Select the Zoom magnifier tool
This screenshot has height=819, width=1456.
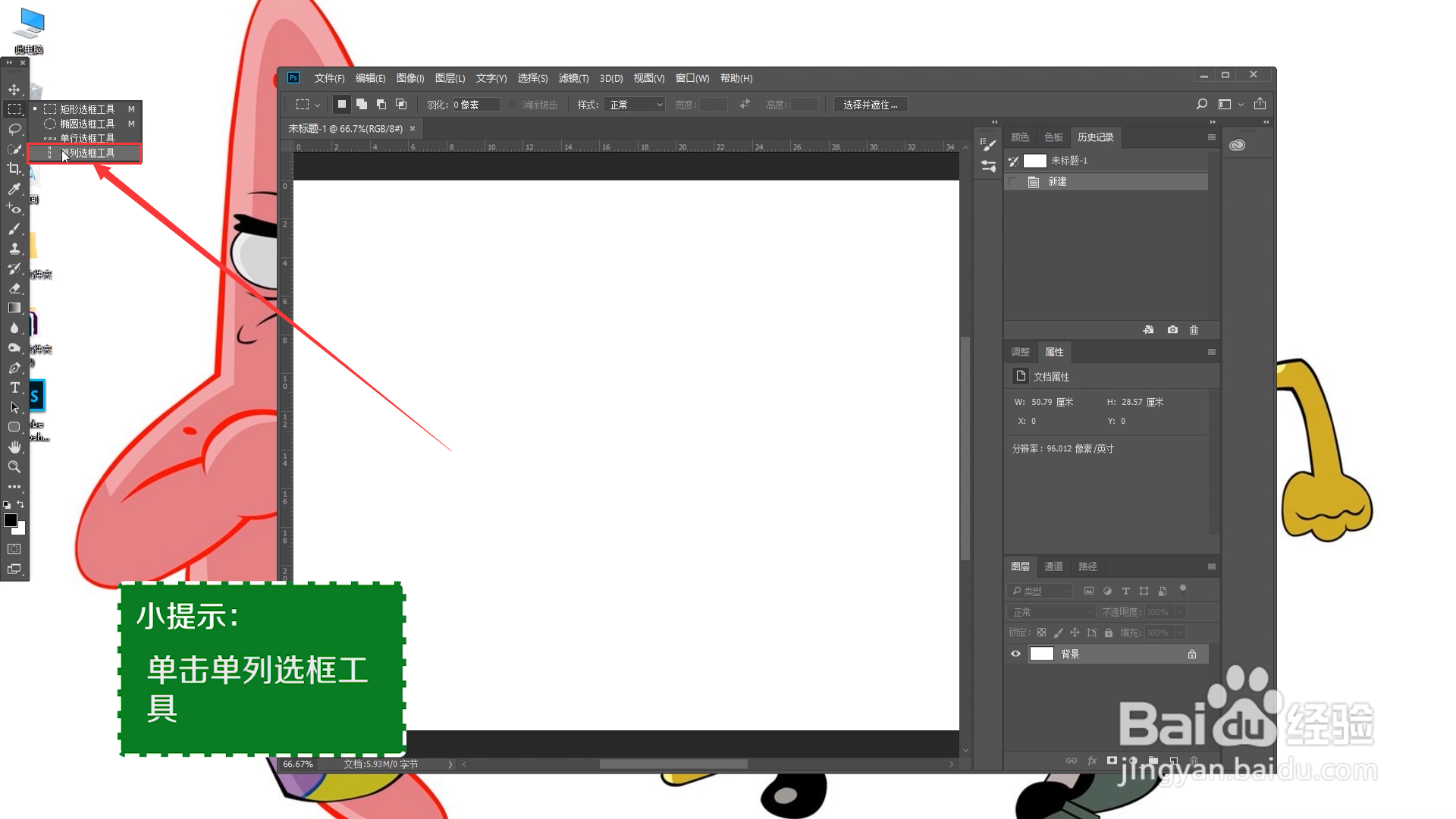tap(14, 466)
